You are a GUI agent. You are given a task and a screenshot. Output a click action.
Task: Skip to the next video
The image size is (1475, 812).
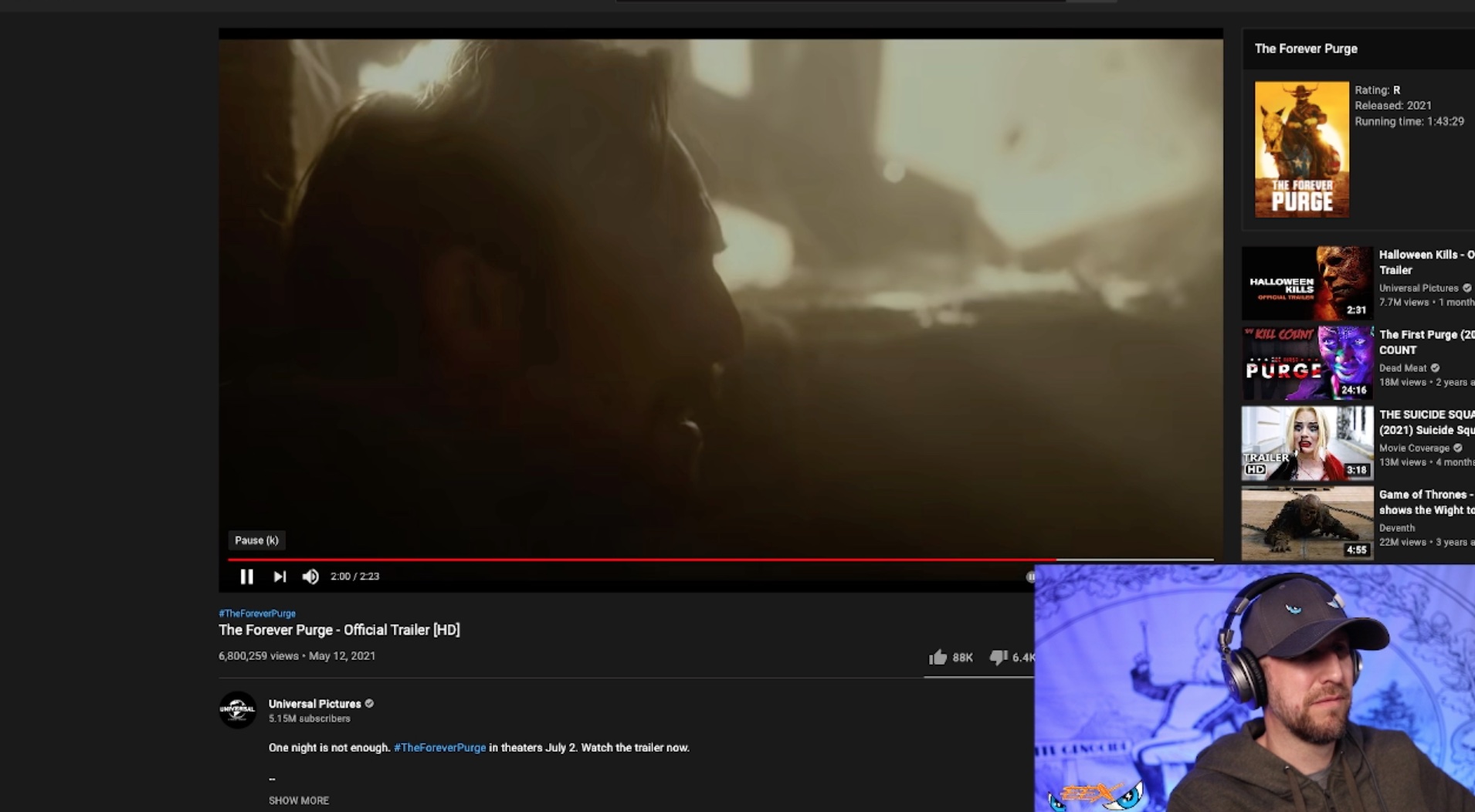pyautogui.click(x=280, y=577)
